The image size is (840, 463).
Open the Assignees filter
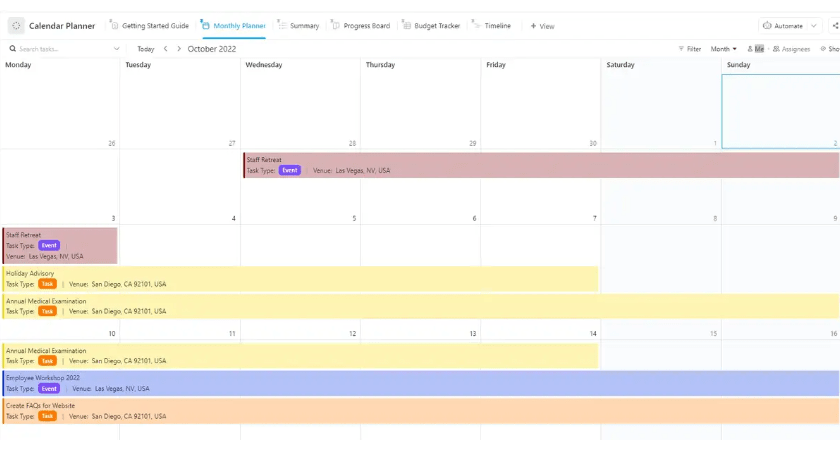click(792, 49)
